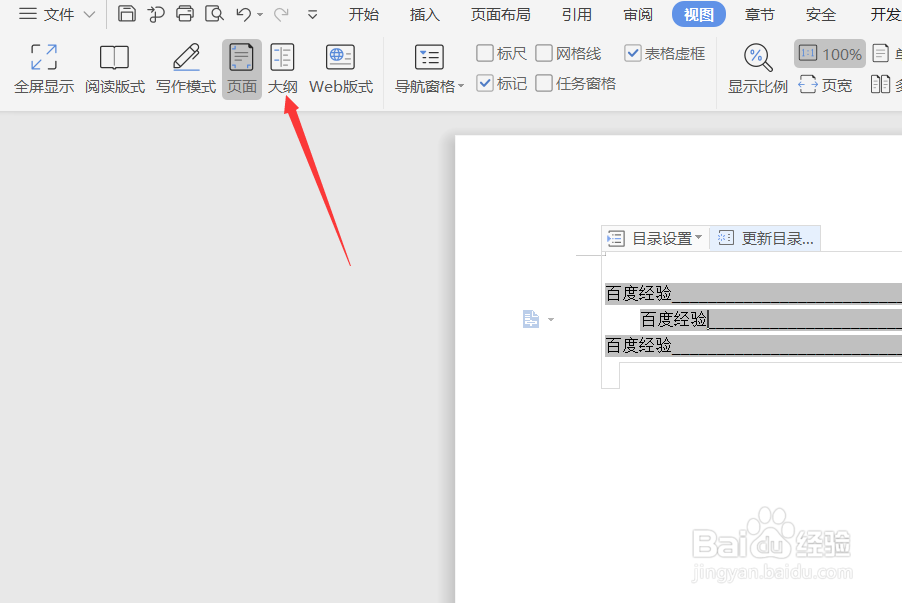902x603 pixels.
Task: Enable the 任务窗格 task pane checkbox
Action: point(544,83)
